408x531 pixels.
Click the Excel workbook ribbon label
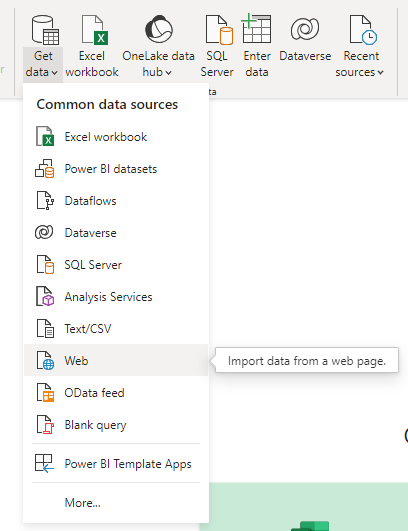(92, 64)
